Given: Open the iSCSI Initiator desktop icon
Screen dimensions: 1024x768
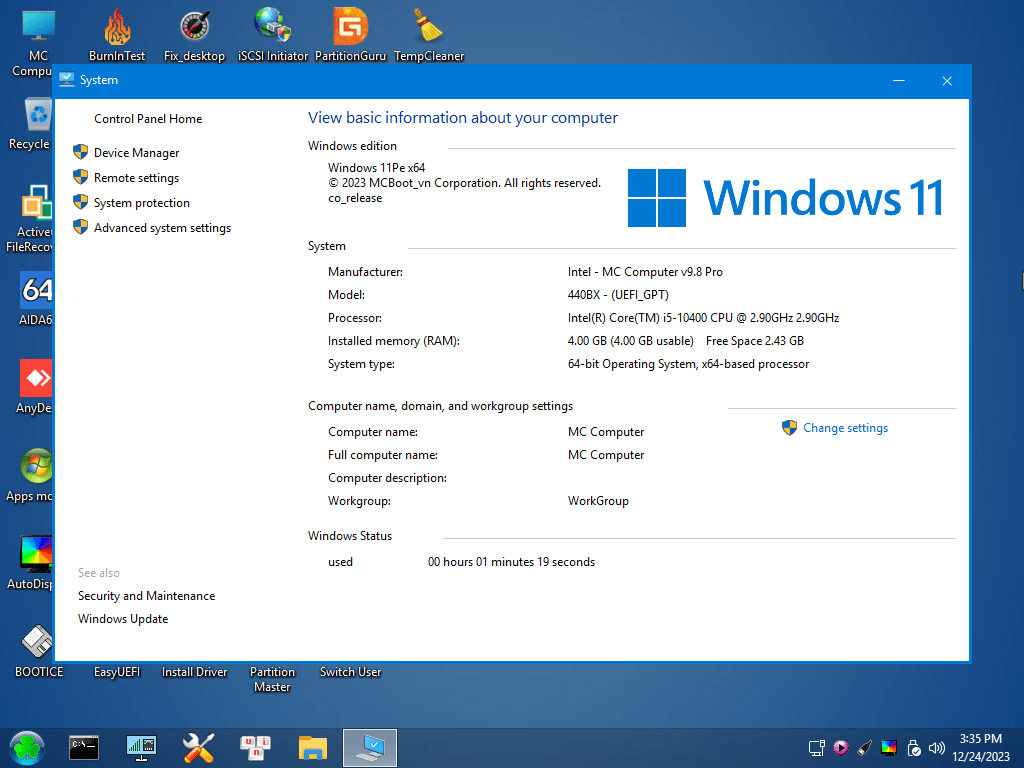Looking at the screenshot, I should pos(272,30).
